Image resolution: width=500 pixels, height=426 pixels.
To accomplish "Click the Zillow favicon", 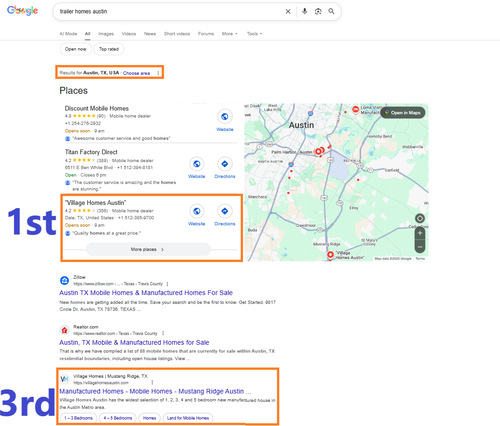I will (x=64, y=281).
